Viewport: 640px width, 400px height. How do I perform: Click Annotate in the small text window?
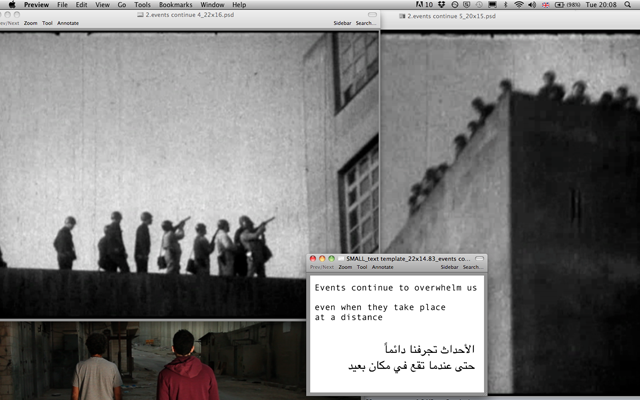383,267
